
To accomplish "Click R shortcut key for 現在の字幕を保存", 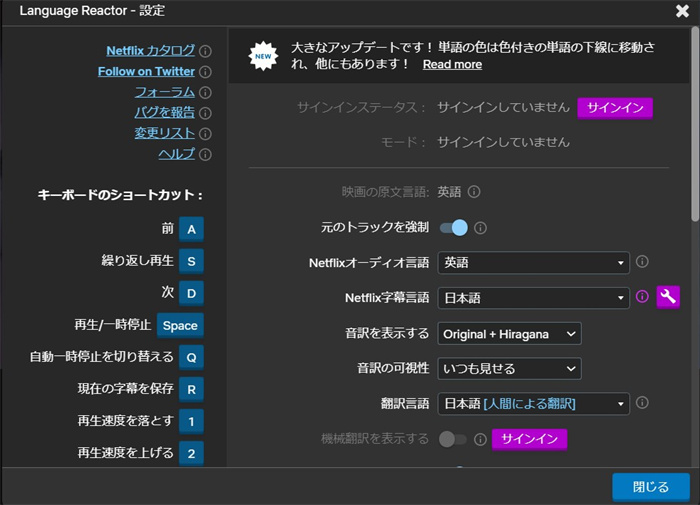I will pos(191,389).
